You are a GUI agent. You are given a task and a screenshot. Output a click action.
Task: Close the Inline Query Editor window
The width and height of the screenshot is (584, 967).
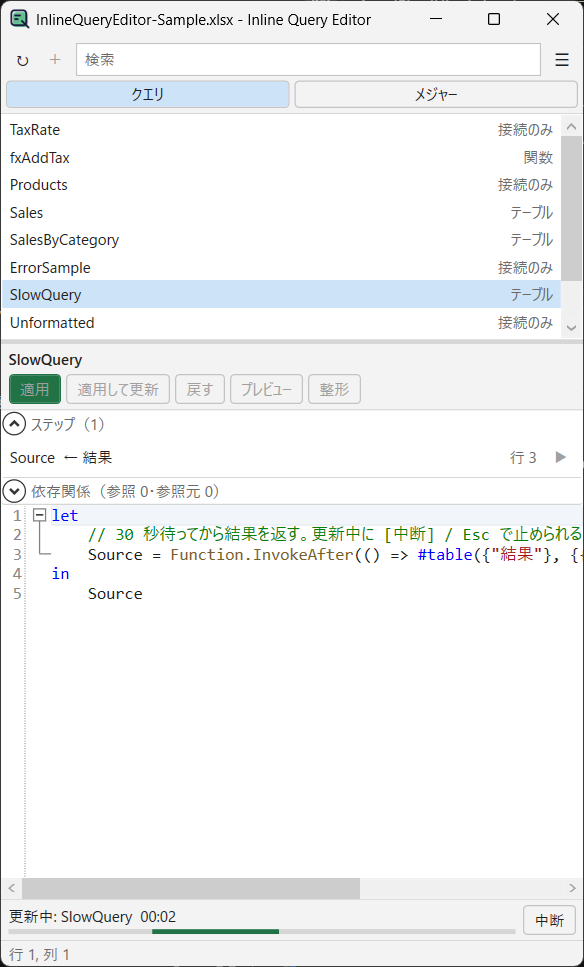click(x=553, y=20)
